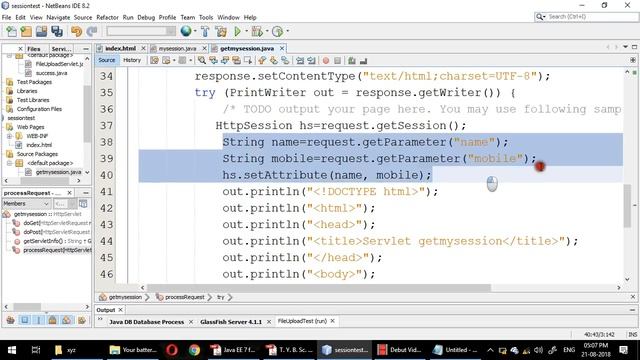Click the Last Edit editor toolbar icon
The height and width of the screenshot is (360, 640).
point(154,60)
